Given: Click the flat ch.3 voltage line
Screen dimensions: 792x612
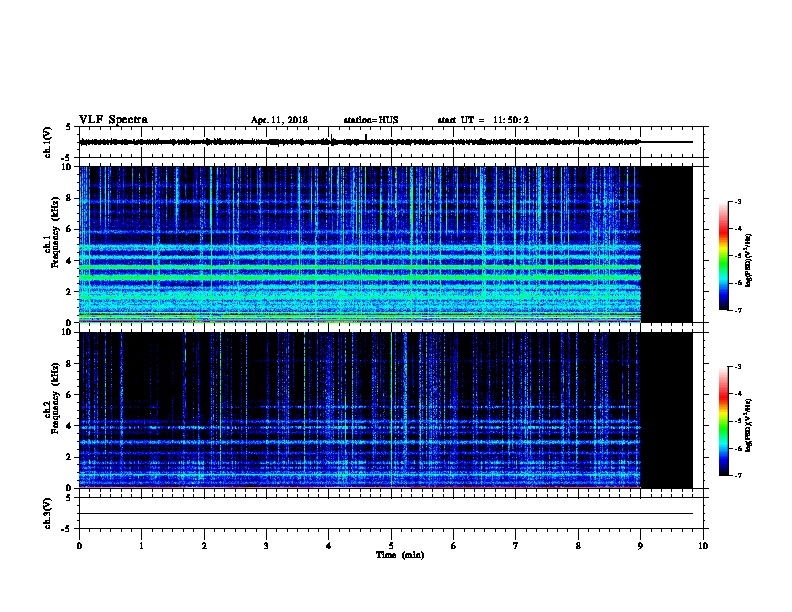Looking at the screenshot, I should [x=386, y=514].
